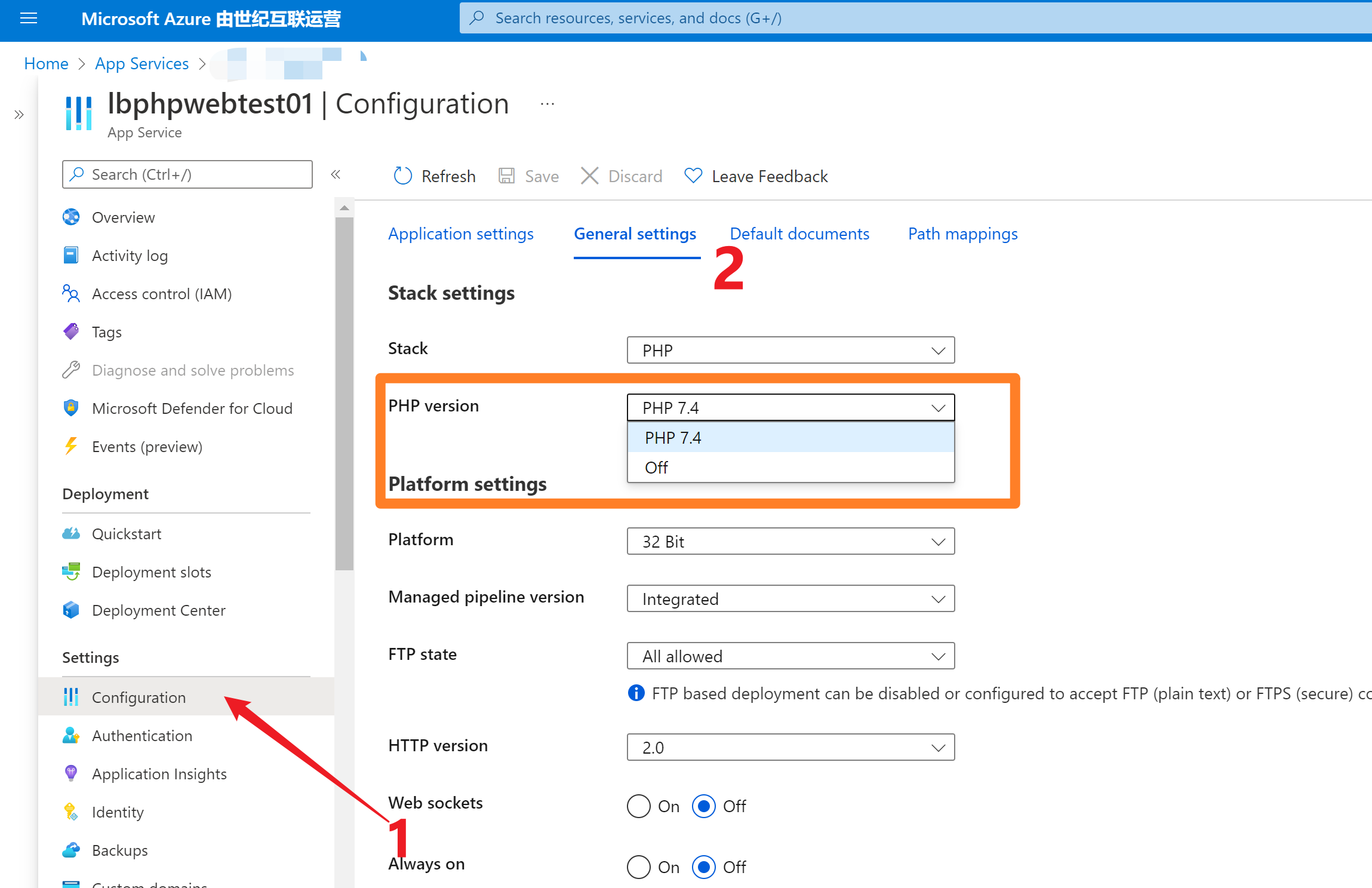Click the Discard button
1372x888 pixels.
click(620, 175)
